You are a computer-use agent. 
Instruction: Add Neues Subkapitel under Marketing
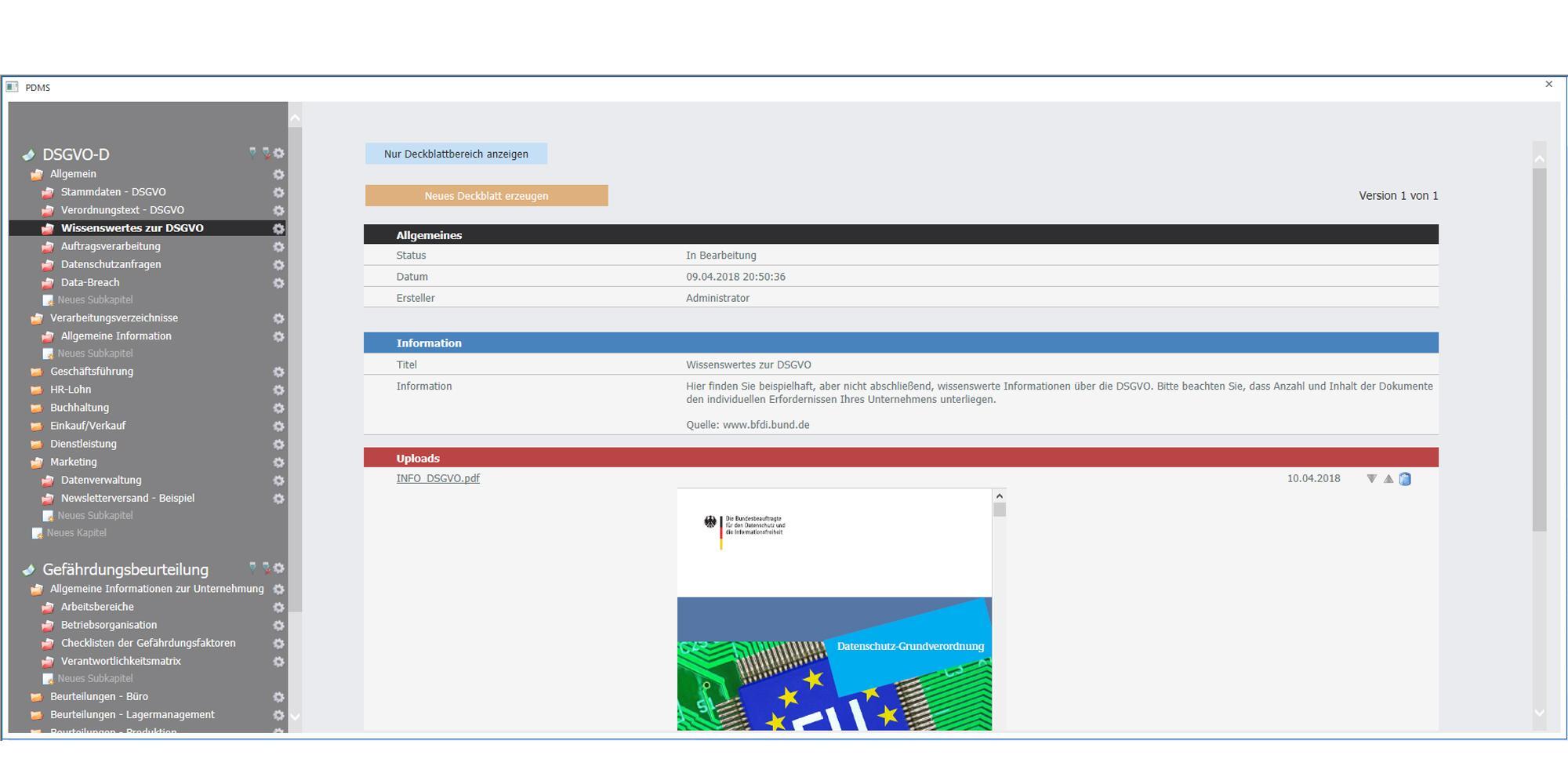coord(95,515)
